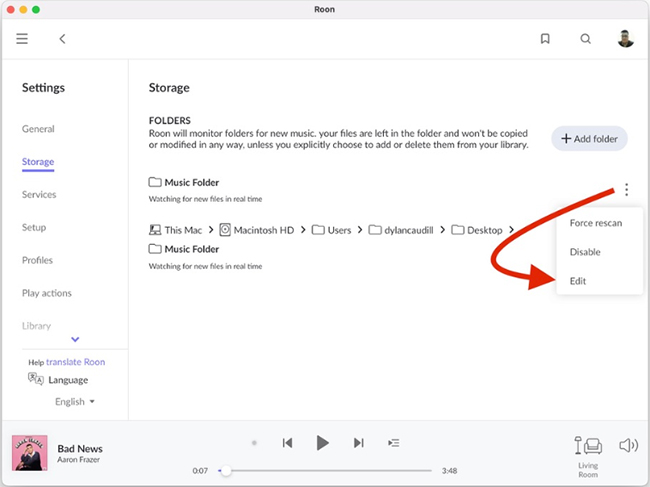
Task: Open search with the magnifier icon
Action: [x=585, y=39]
